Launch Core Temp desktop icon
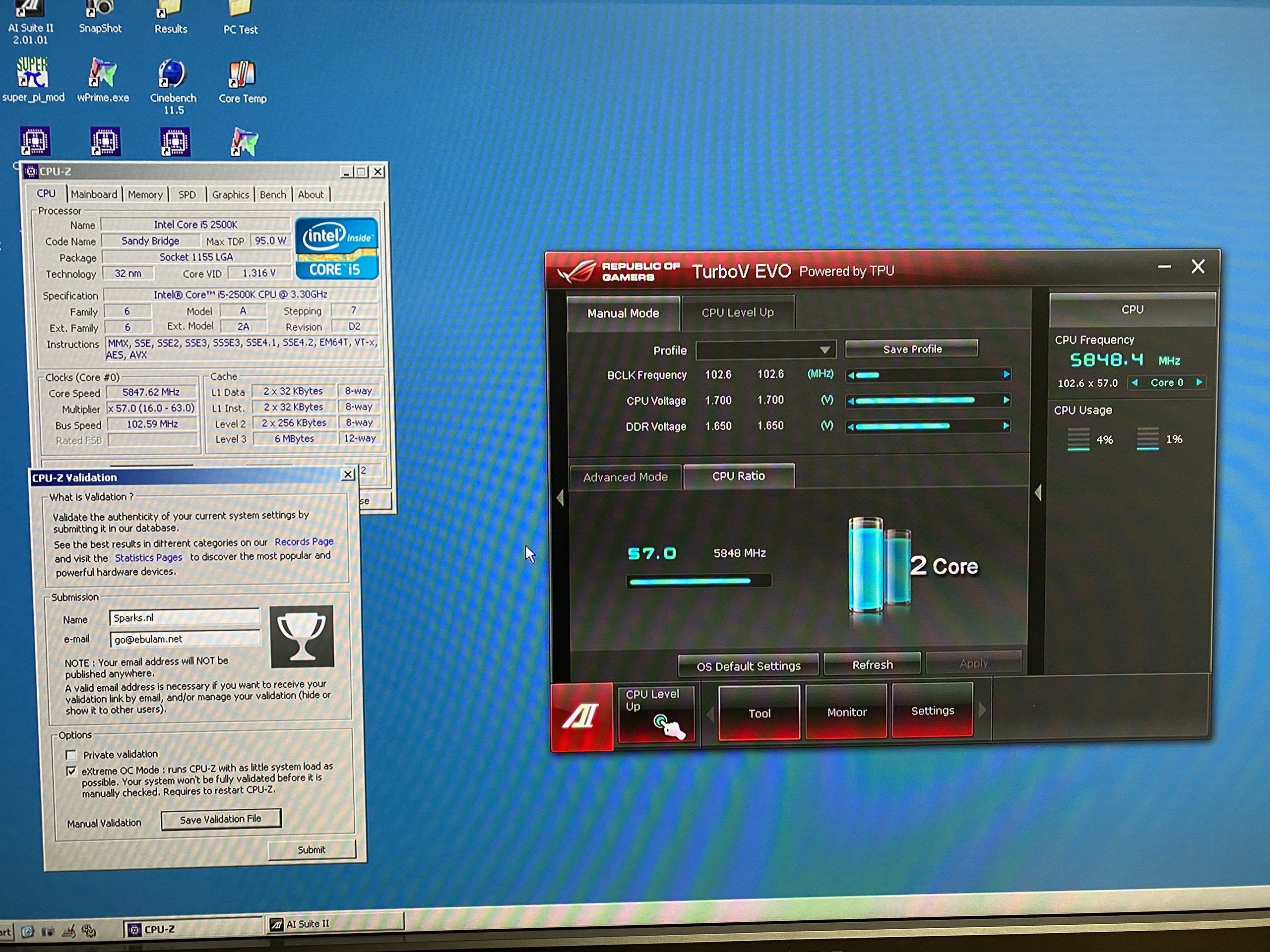Image resolution: width=1270 pixels, height=952 pixels. (x=242, y=81)
